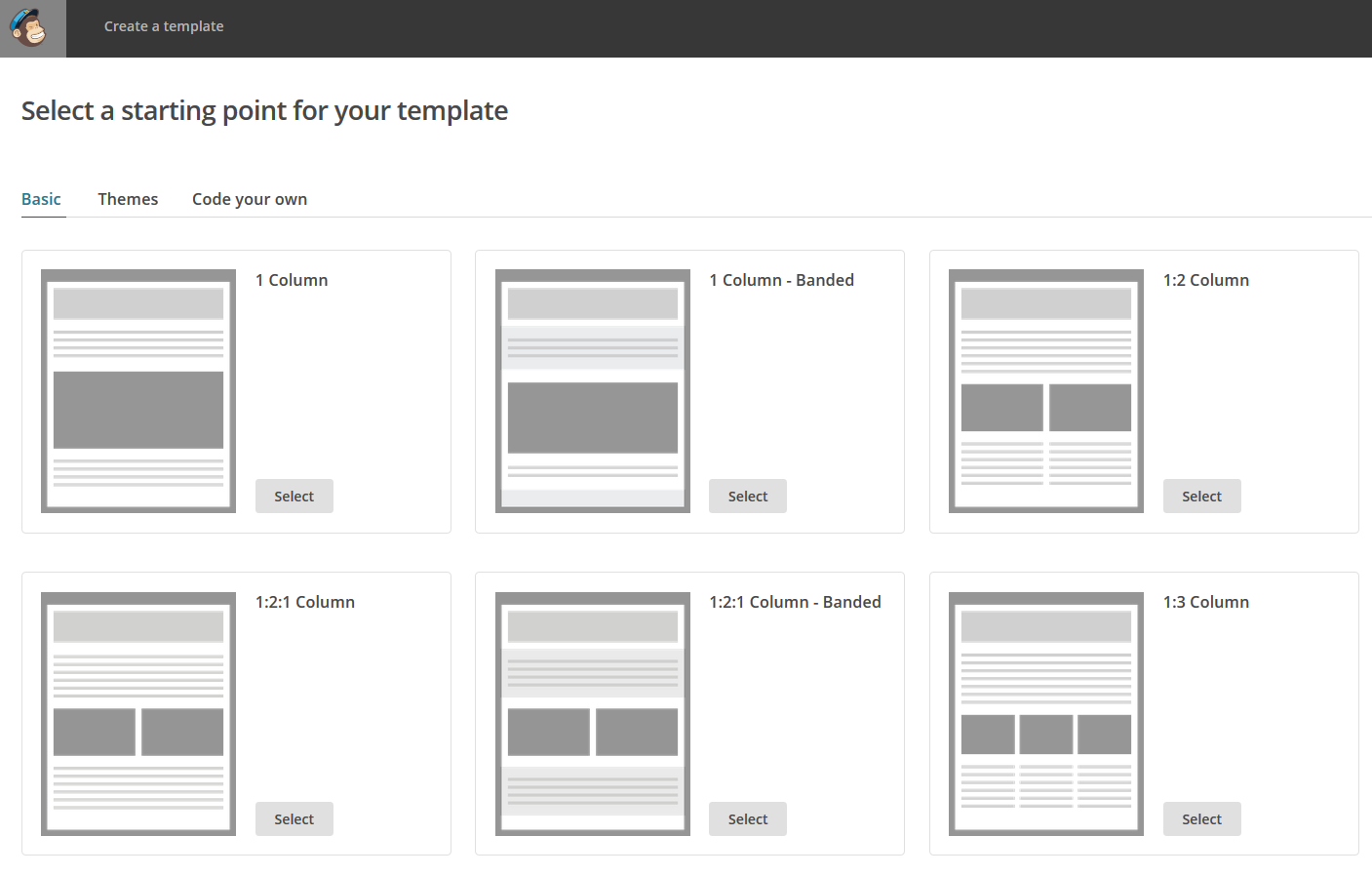Select the 1:2:1 Column template
The image size is (1372, 876).
294,818
